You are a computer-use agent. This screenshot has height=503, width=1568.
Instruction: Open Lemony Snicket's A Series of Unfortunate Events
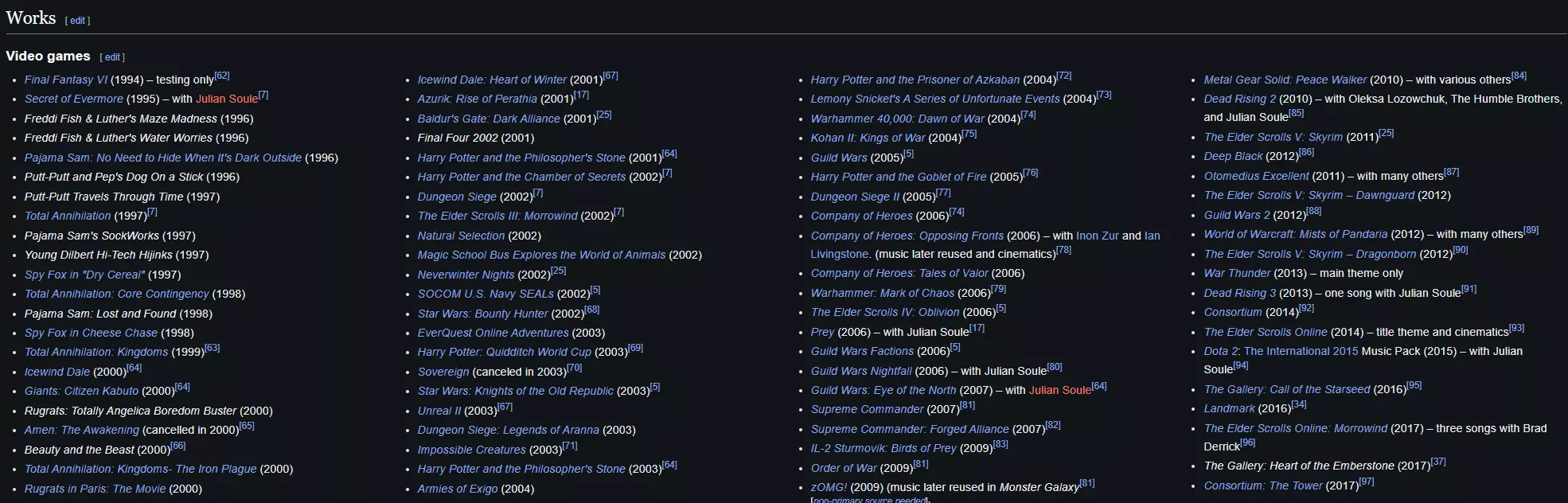[x=935, y=99]
